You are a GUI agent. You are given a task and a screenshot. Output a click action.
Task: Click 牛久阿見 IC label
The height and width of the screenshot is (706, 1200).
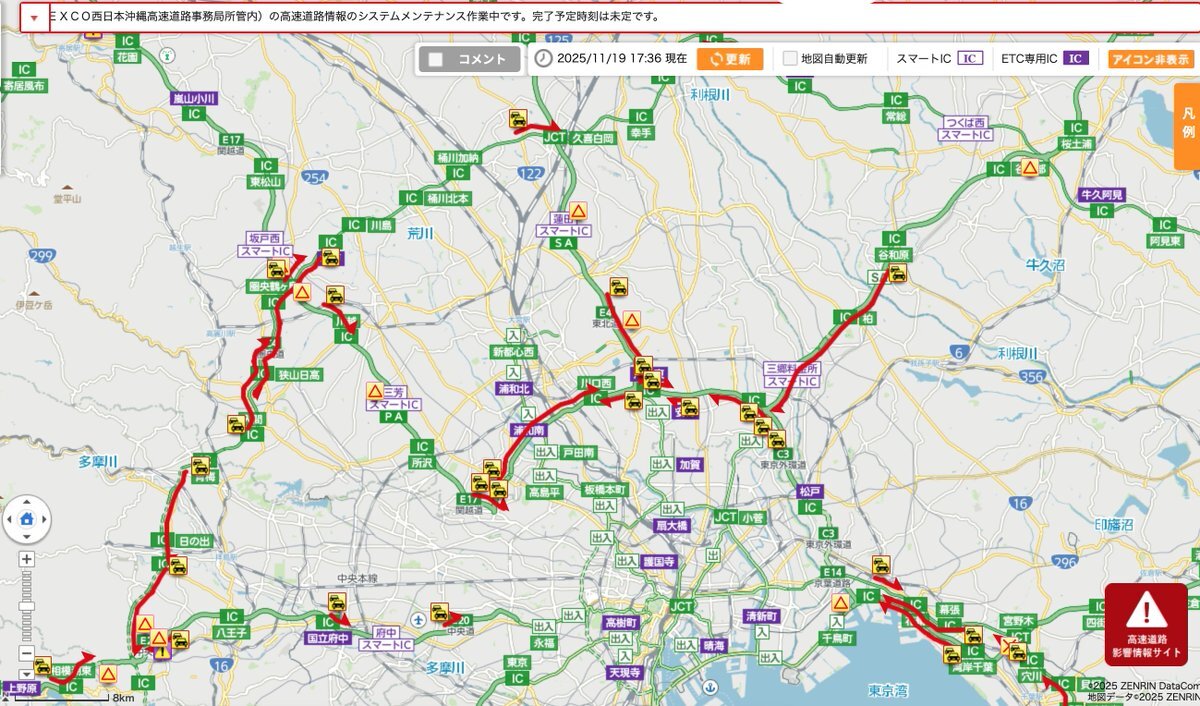point(1102,194)
